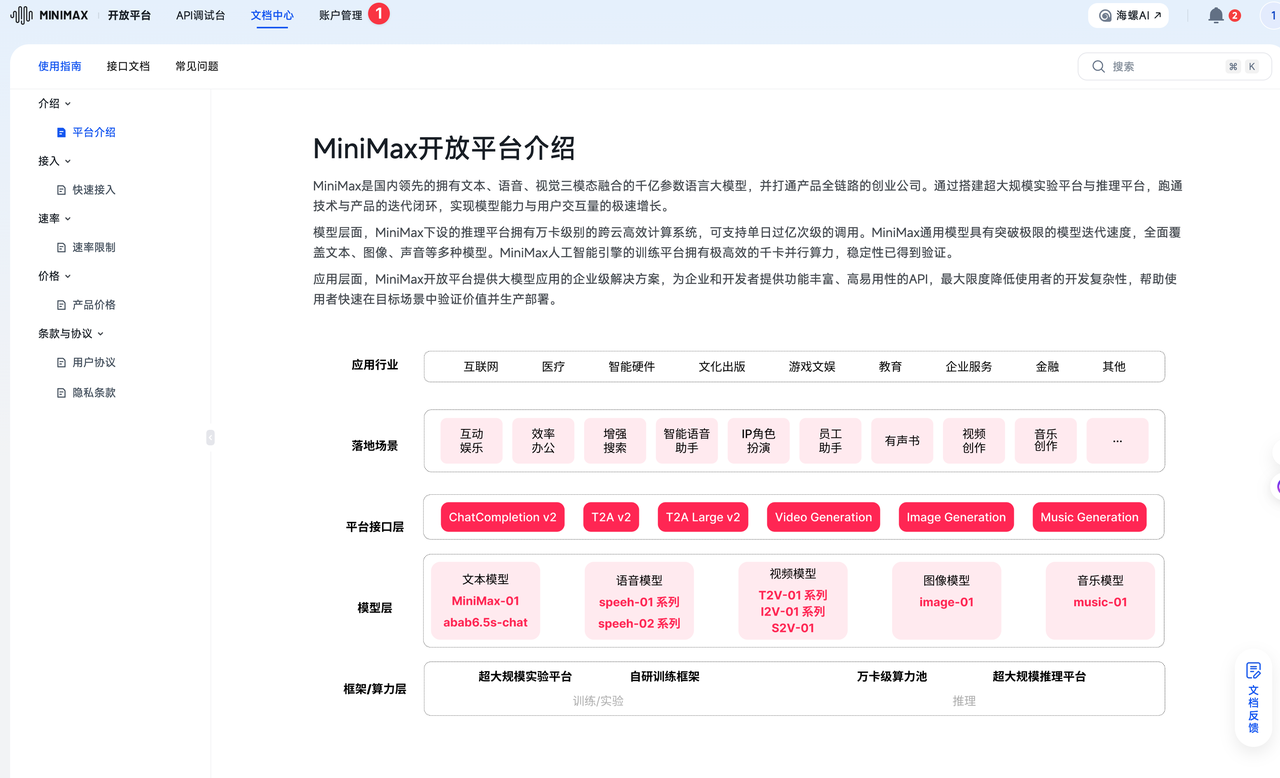Click the 游戏文娱 industry label
This screenshot has width=1280, height=778.
[x=812, y=367]
